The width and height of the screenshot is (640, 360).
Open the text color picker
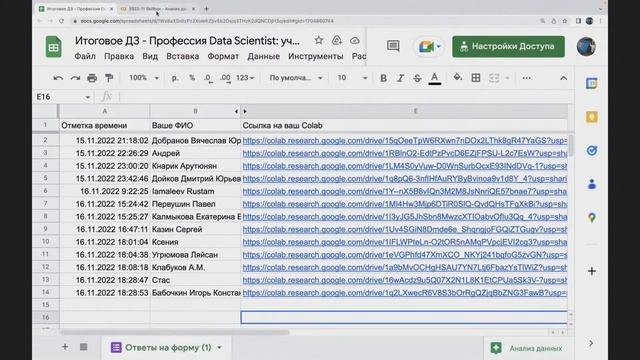(435, 78)
